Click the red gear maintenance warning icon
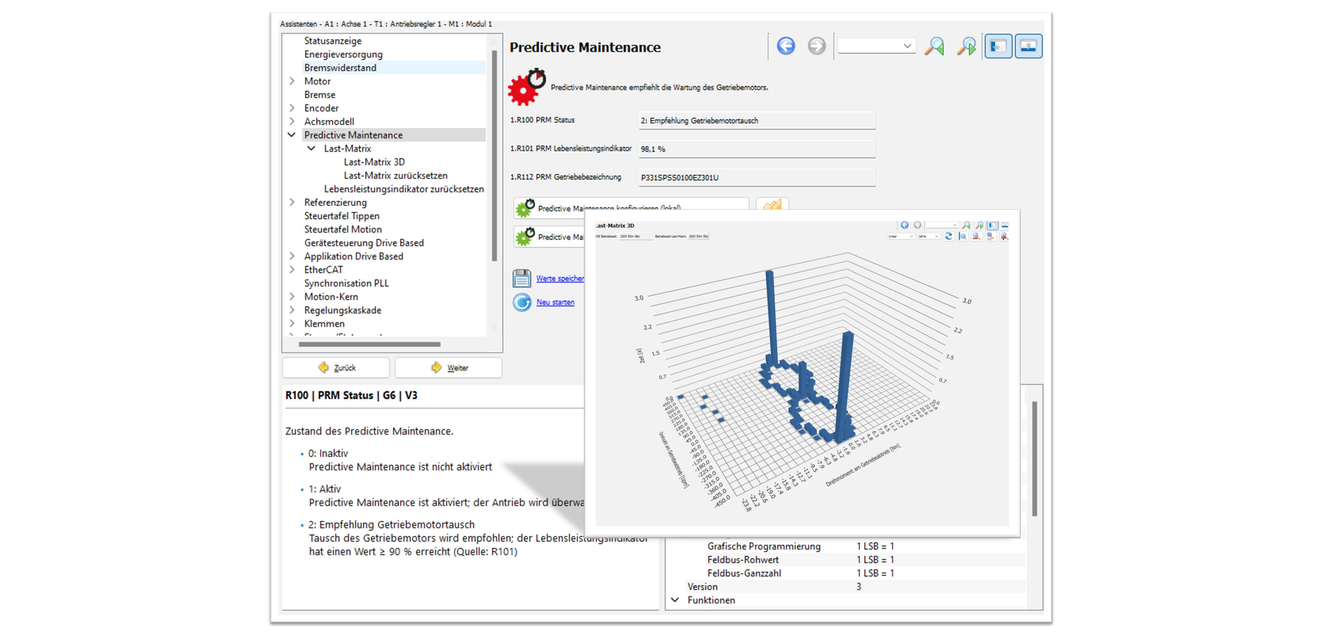1320x636 pixels. (x=526, y=87)
